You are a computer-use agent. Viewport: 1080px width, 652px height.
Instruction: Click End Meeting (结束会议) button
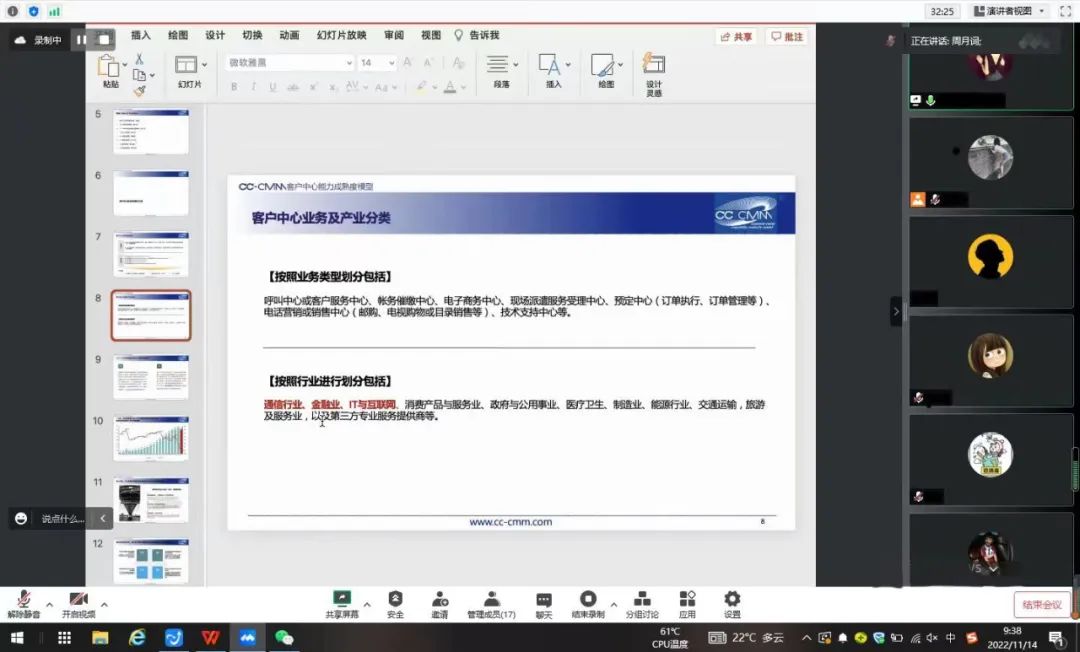tap(1042, 604)
